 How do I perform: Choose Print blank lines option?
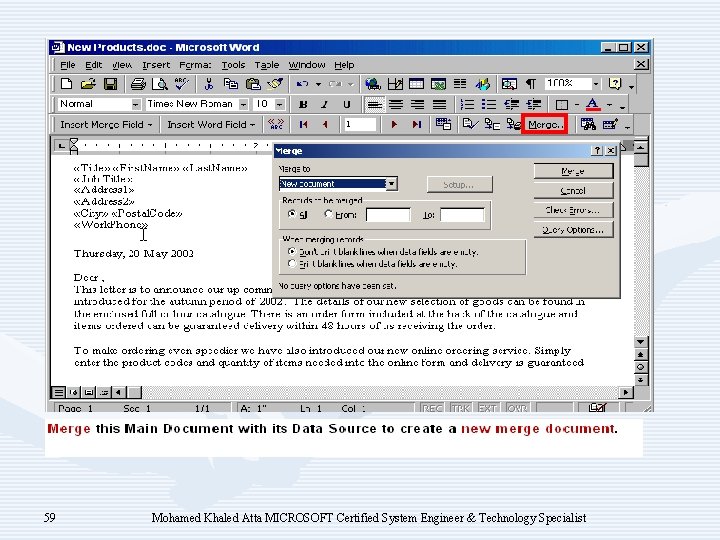(292, 264)
